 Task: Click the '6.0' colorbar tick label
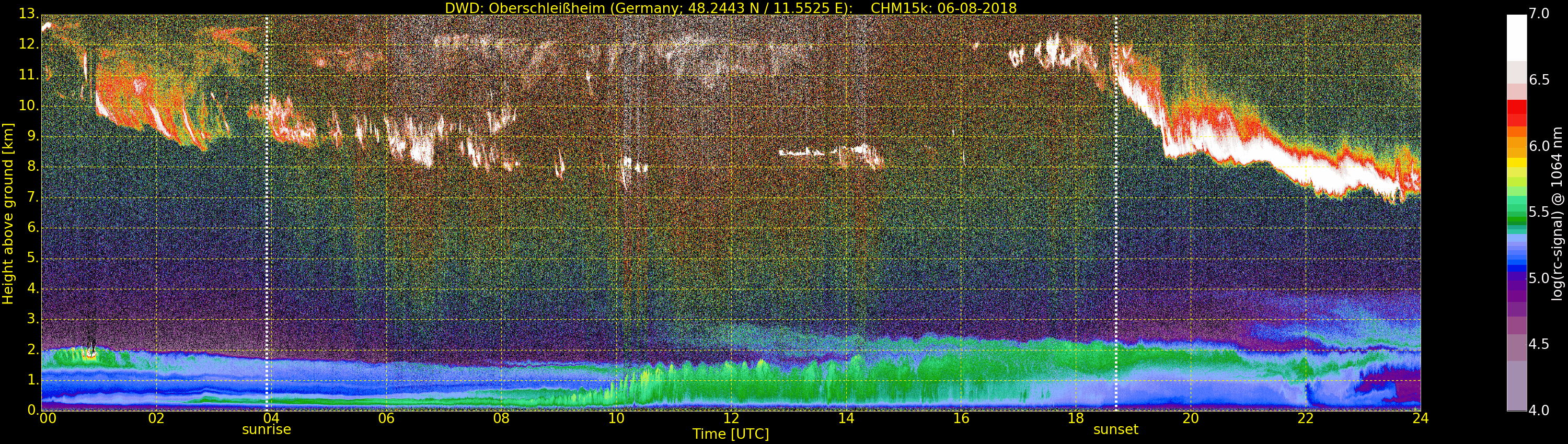click(x=1539, y=146)
